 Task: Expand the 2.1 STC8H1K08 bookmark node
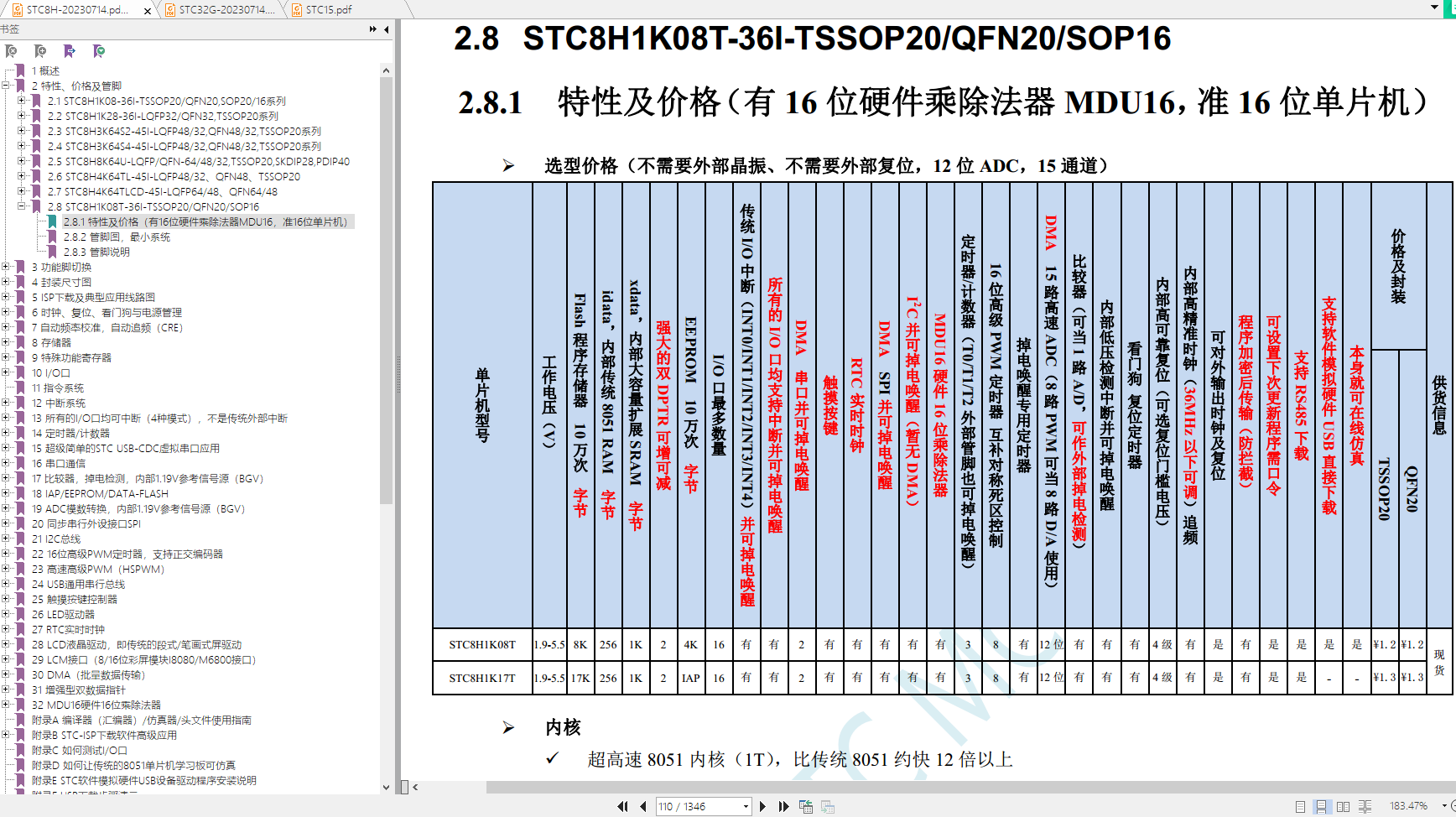pos(22,101)
